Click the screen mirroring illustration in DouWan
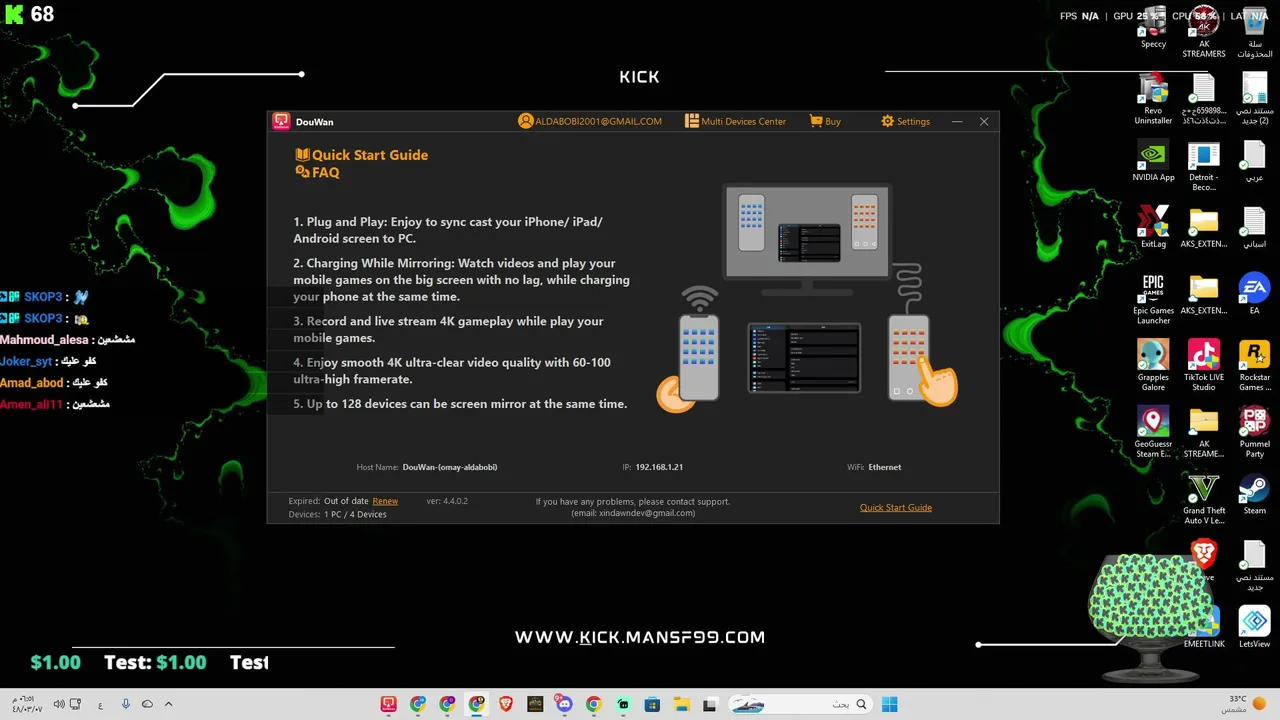1280x720 pixels. coord(807,298)
